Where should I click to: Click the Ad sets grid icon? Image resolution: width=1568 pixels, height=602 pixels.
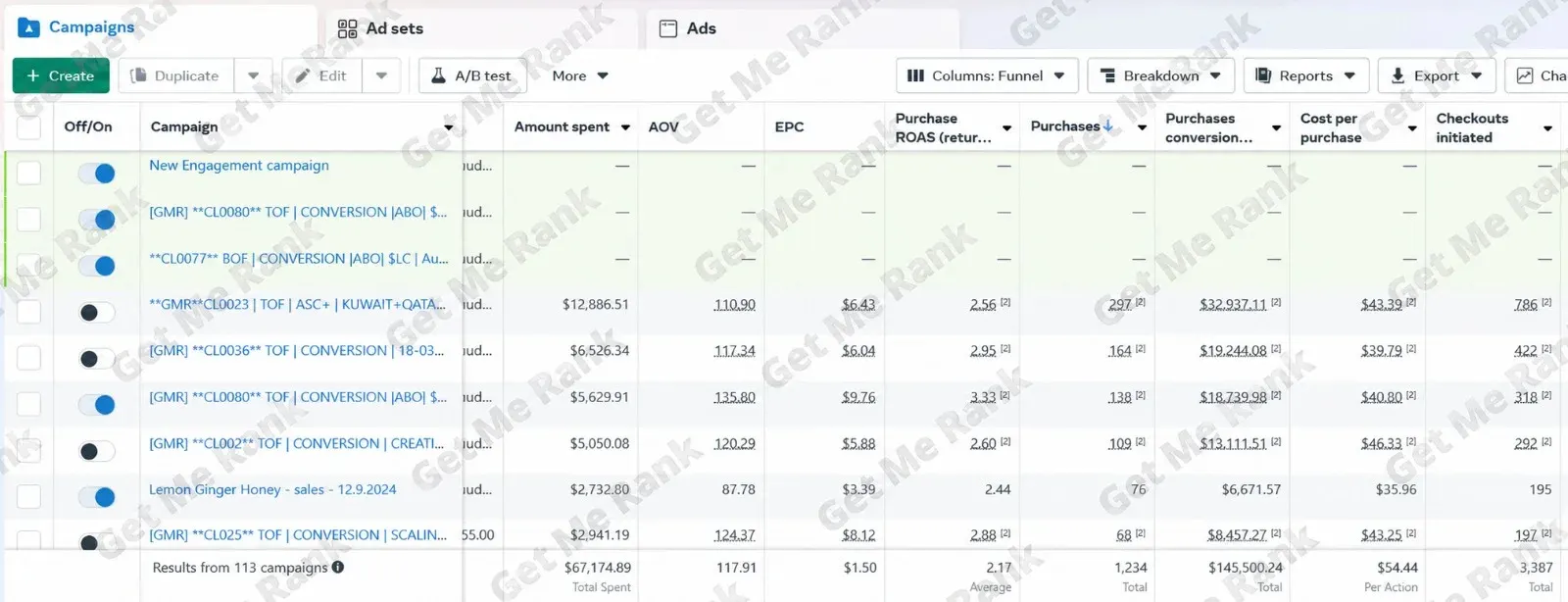point(347,28)
